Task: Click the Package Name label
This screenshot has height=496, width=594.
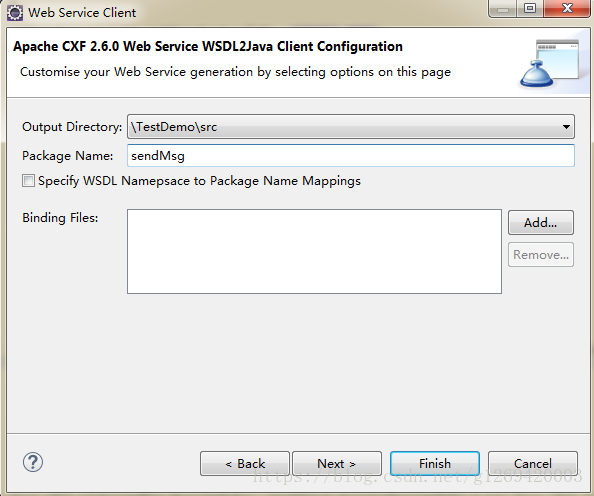Action: click(x=67, y=156)
